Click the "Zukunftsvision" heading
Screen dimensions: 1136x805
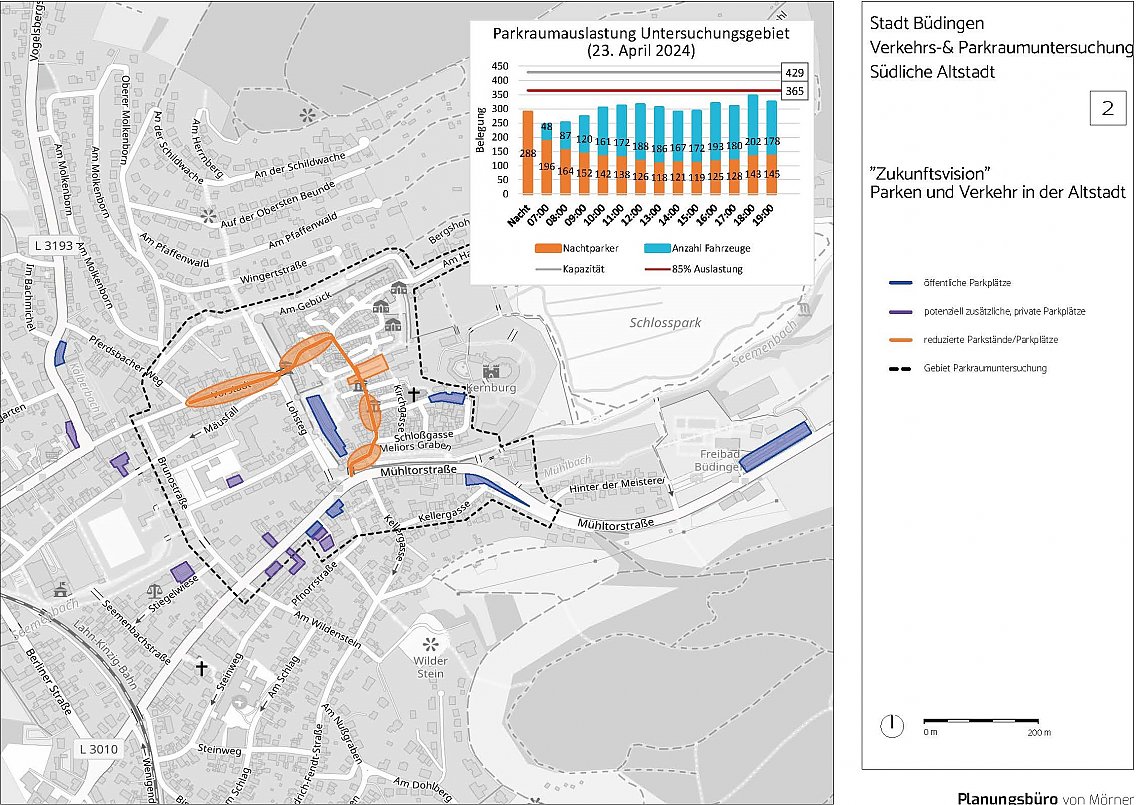click(930, 173)
